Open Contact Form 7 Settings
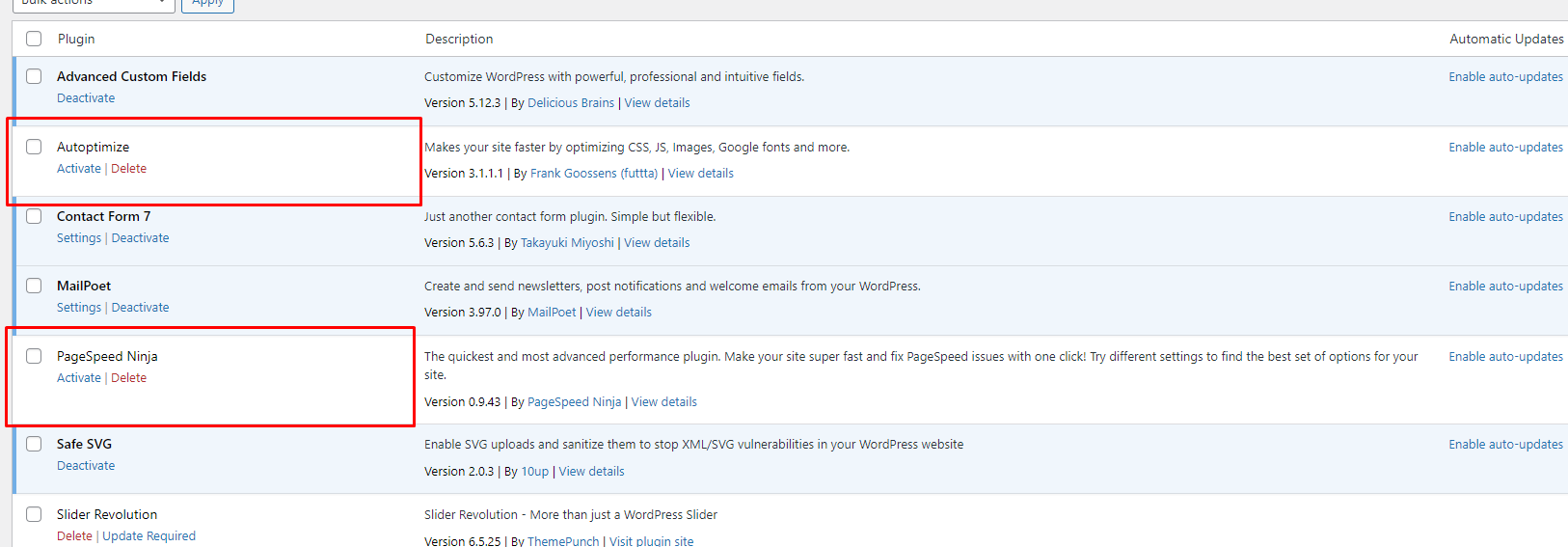Screen dimensions: 1568x547 pyautogui.click(x=79, y=238)
